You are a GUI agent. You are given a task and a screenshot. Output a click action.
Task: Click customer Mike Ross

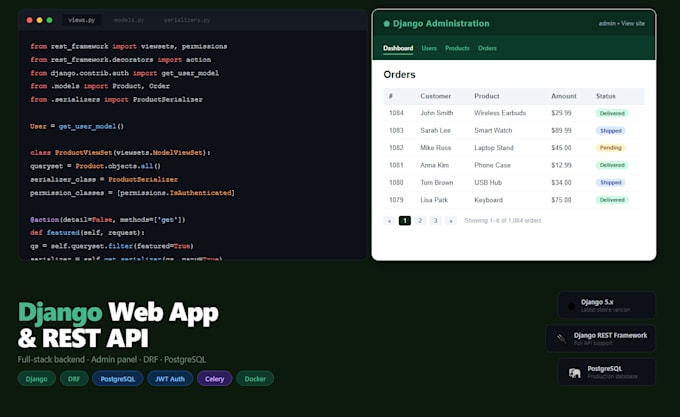435,148
